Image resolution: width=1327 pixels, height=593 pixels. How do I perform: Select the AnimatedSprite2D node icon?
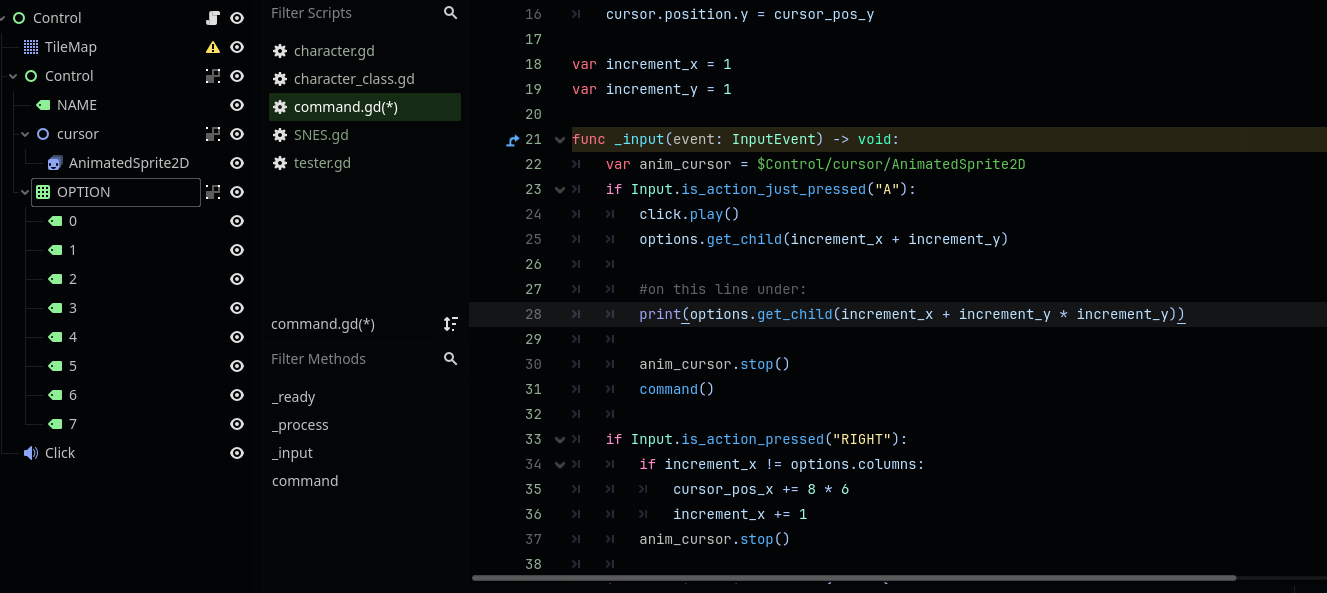point(55,163)
